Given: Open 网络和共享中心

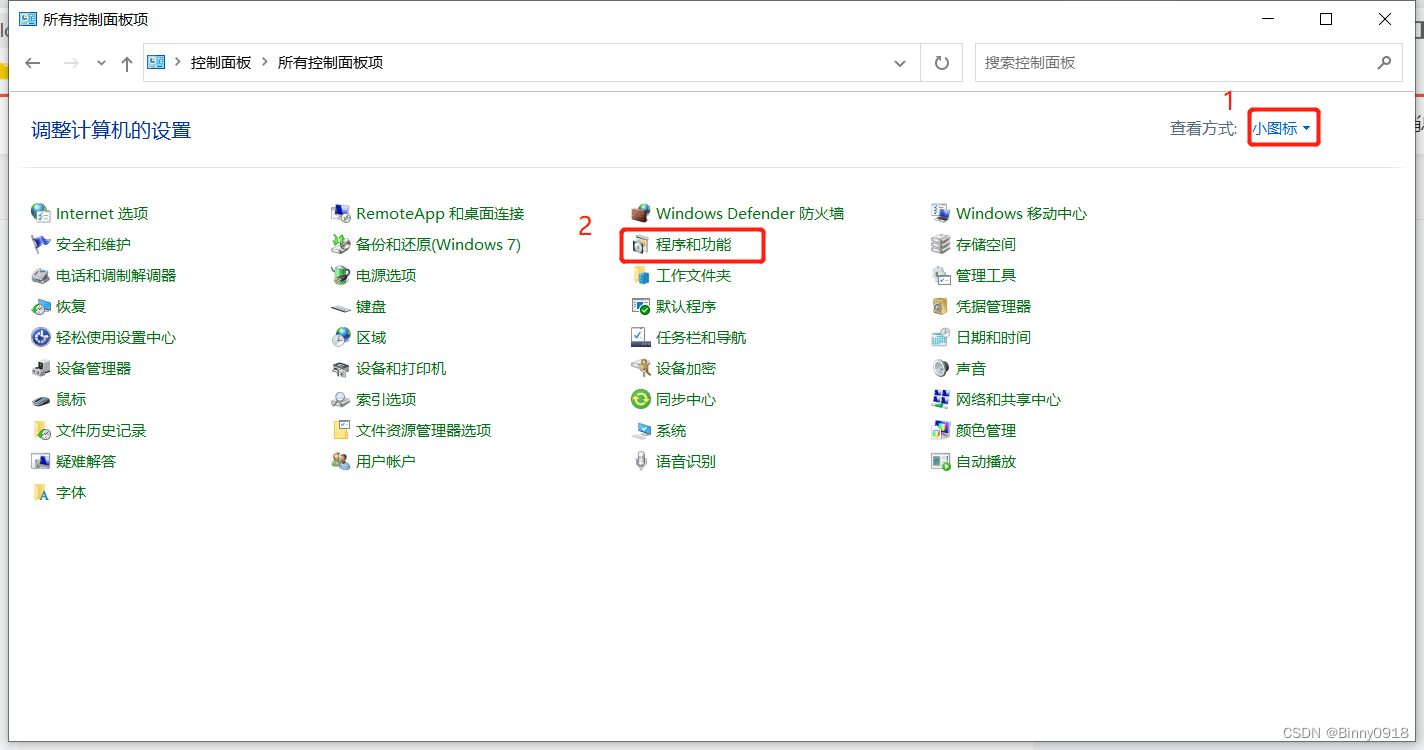Looking at the screenshot, I should coord(1007,399).
